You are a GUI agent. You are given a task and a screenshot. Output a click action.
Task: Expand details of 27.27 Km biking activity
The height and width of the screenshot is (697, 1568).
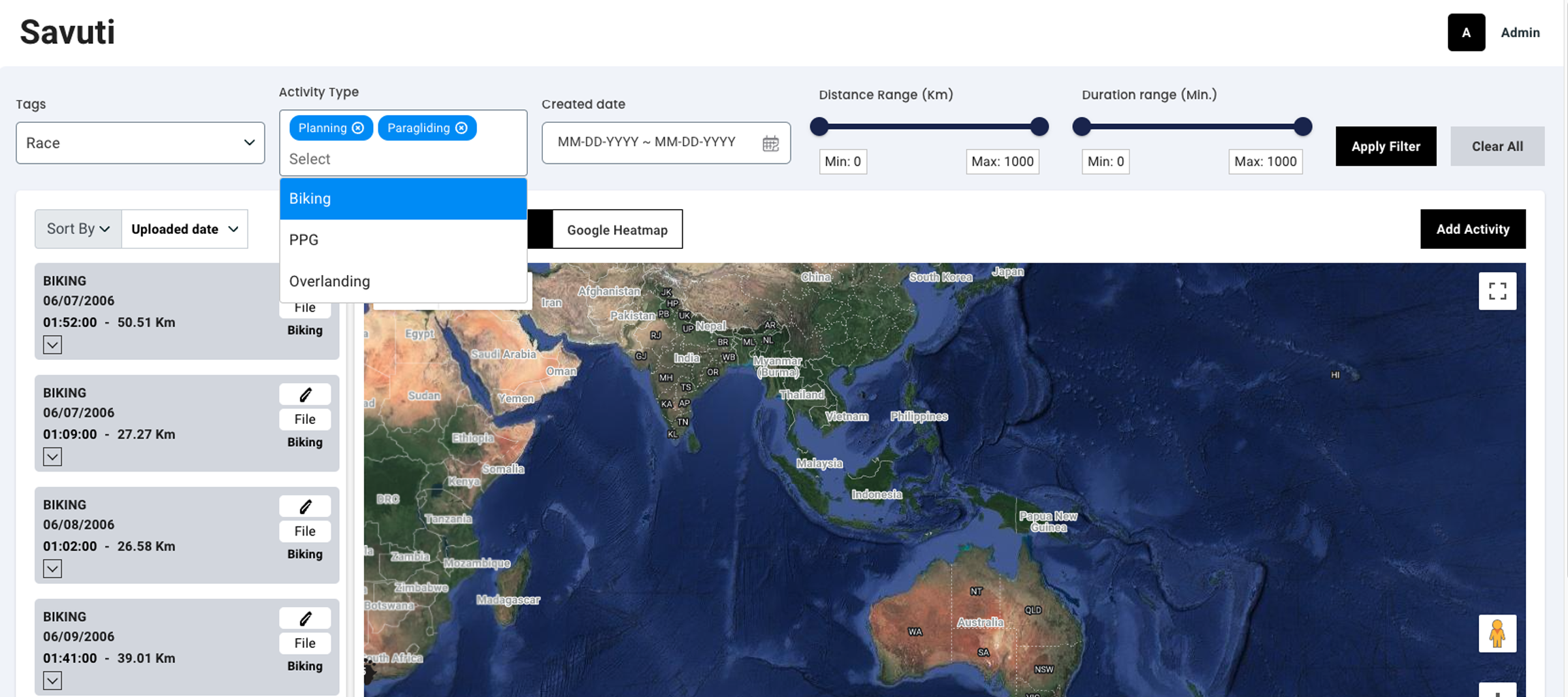53,457
